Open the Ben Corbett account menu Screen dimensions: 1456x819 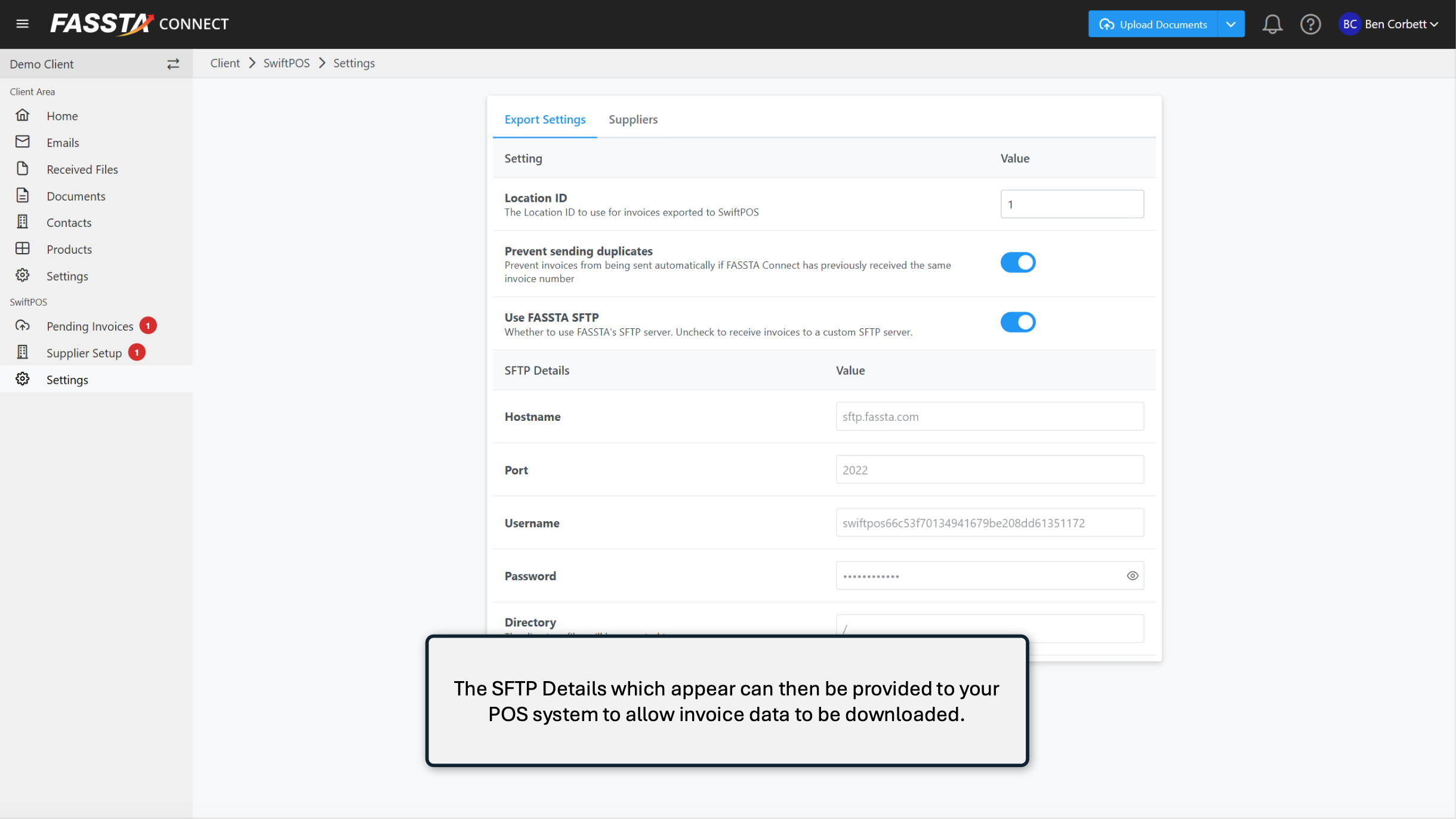pos(1401,24)
